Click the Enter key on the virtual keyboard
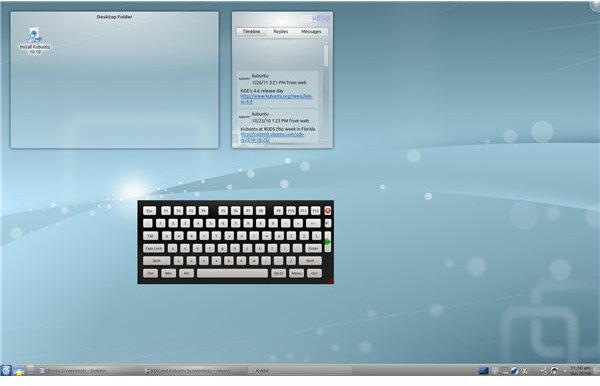The image size is (600, 386). pos(313,248)
